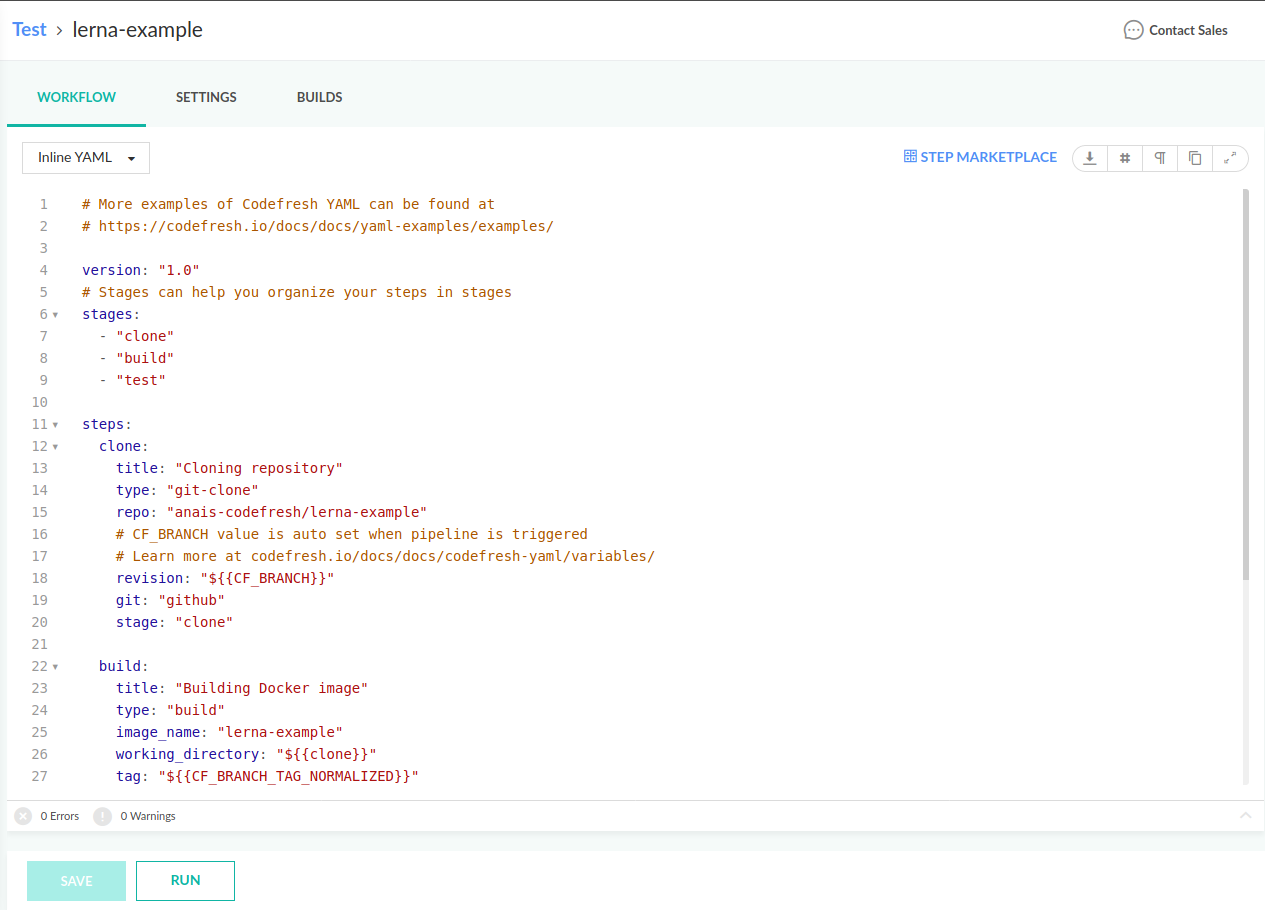Collapse the steps block fold arrow

[x=55, y=425]
